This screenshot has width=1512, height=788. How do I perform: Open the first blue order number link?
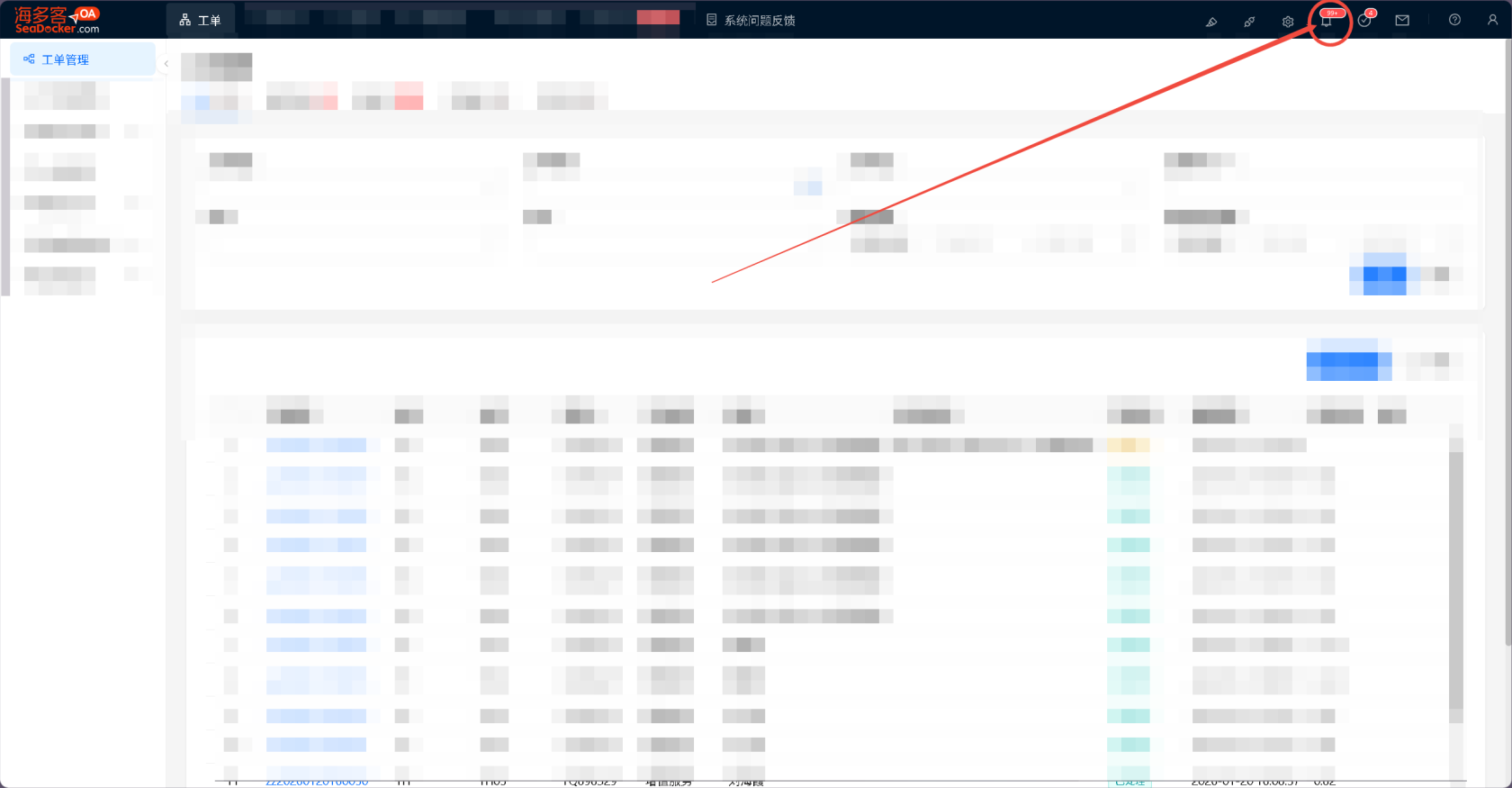[316, 445]
